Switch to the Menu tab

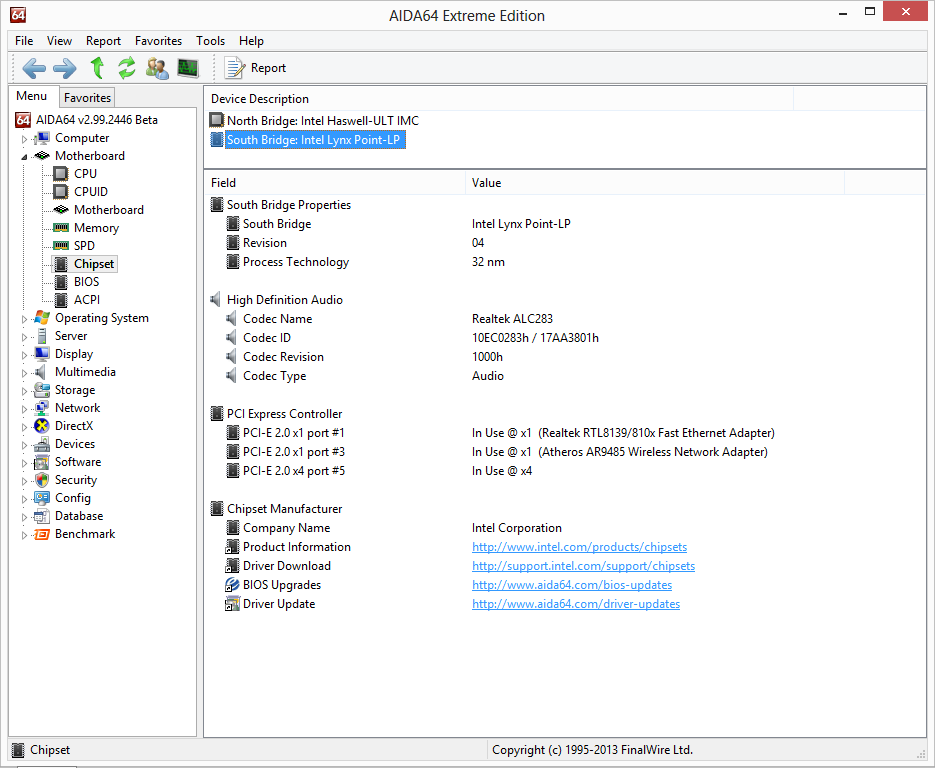[x=32, y=96]
